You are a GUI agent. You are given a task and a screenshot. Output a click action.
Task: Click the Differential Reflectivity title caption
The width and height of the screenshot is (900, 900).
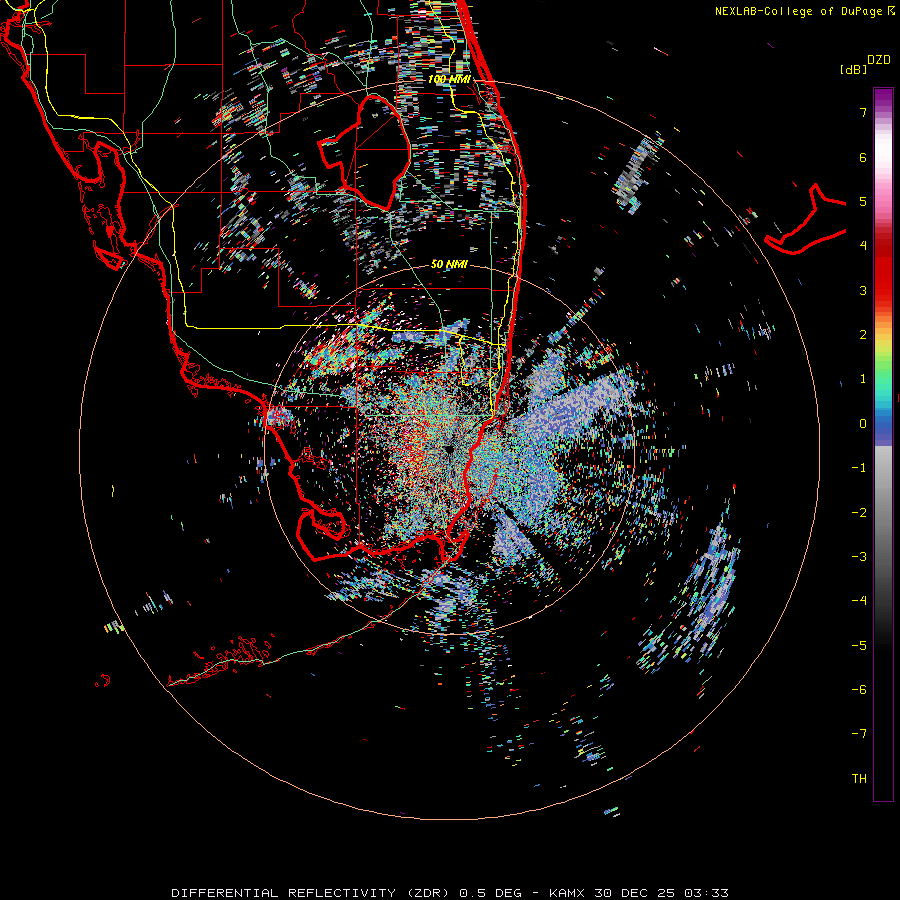coord(449,893)
